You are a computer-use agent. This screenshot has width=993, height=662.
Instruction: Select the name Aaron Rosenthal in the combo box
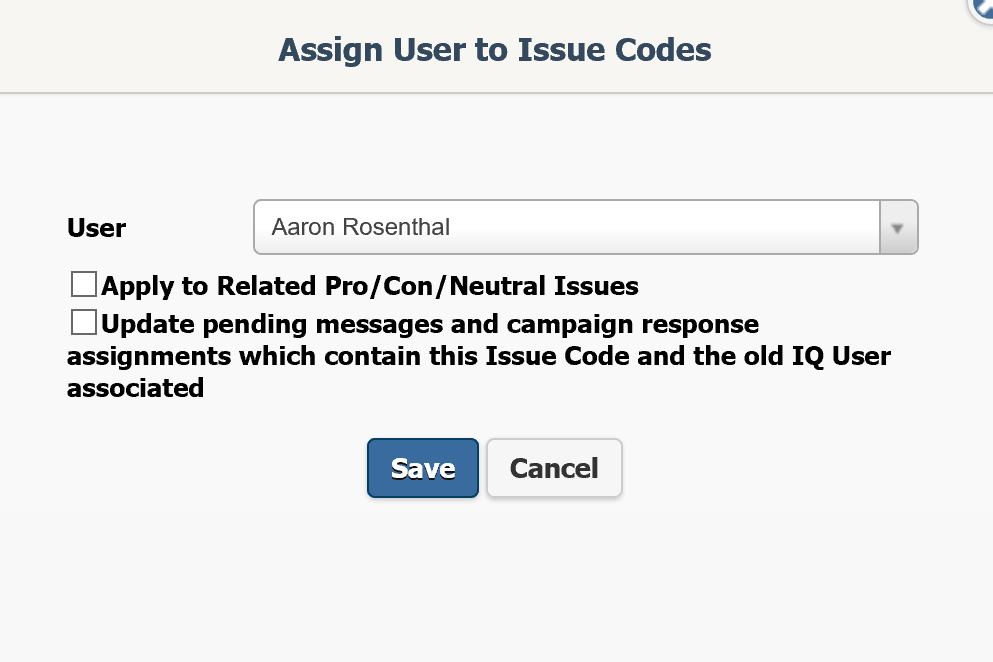[x=360, y=227]
